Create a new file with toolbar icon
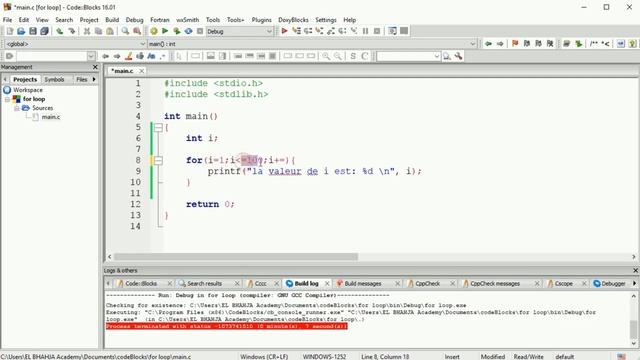Screen dimensions: 640x360 click(10, 31)
